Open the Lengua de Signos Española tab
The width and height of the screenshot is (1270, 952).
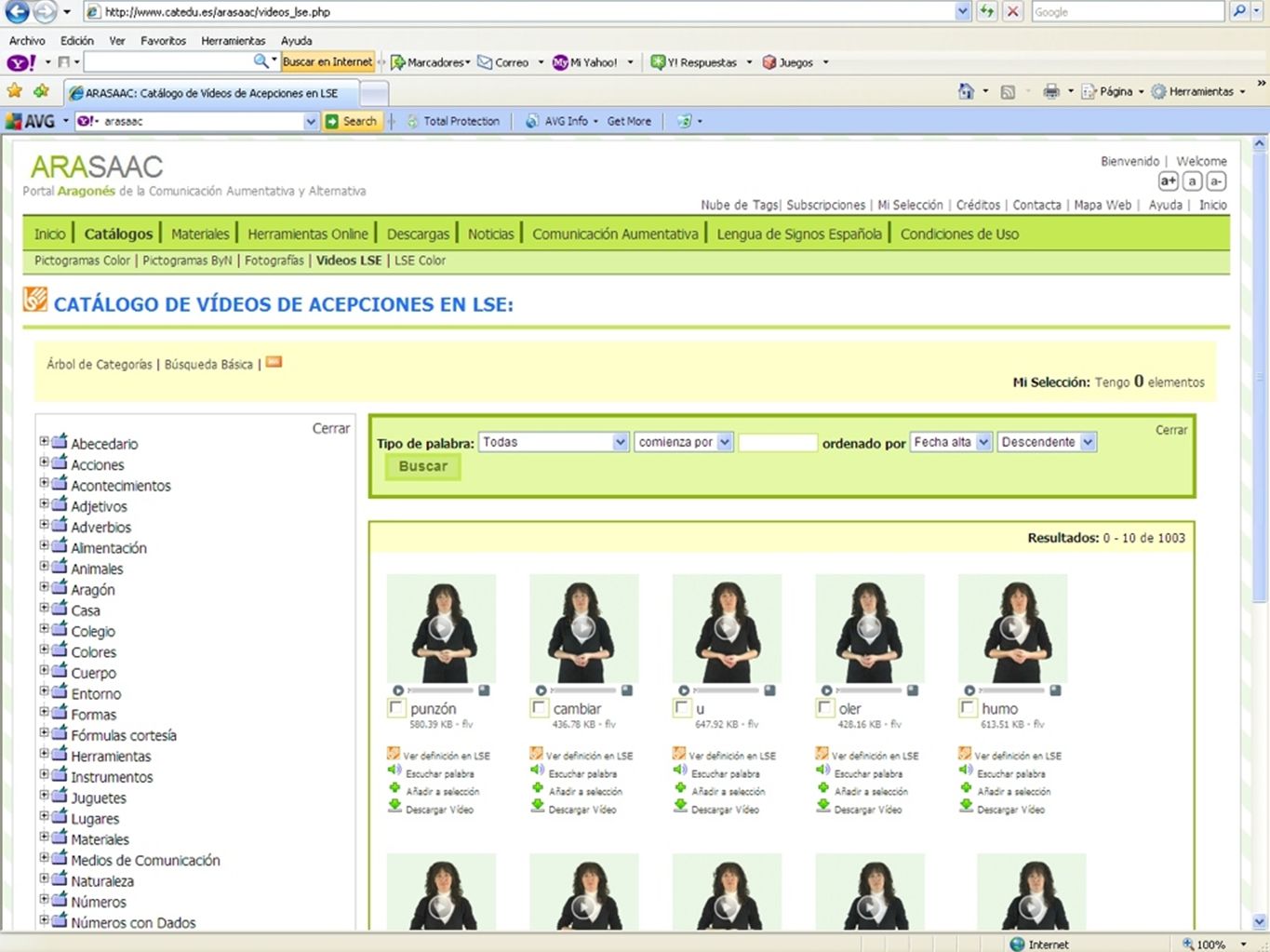click(x=799, y=234)
